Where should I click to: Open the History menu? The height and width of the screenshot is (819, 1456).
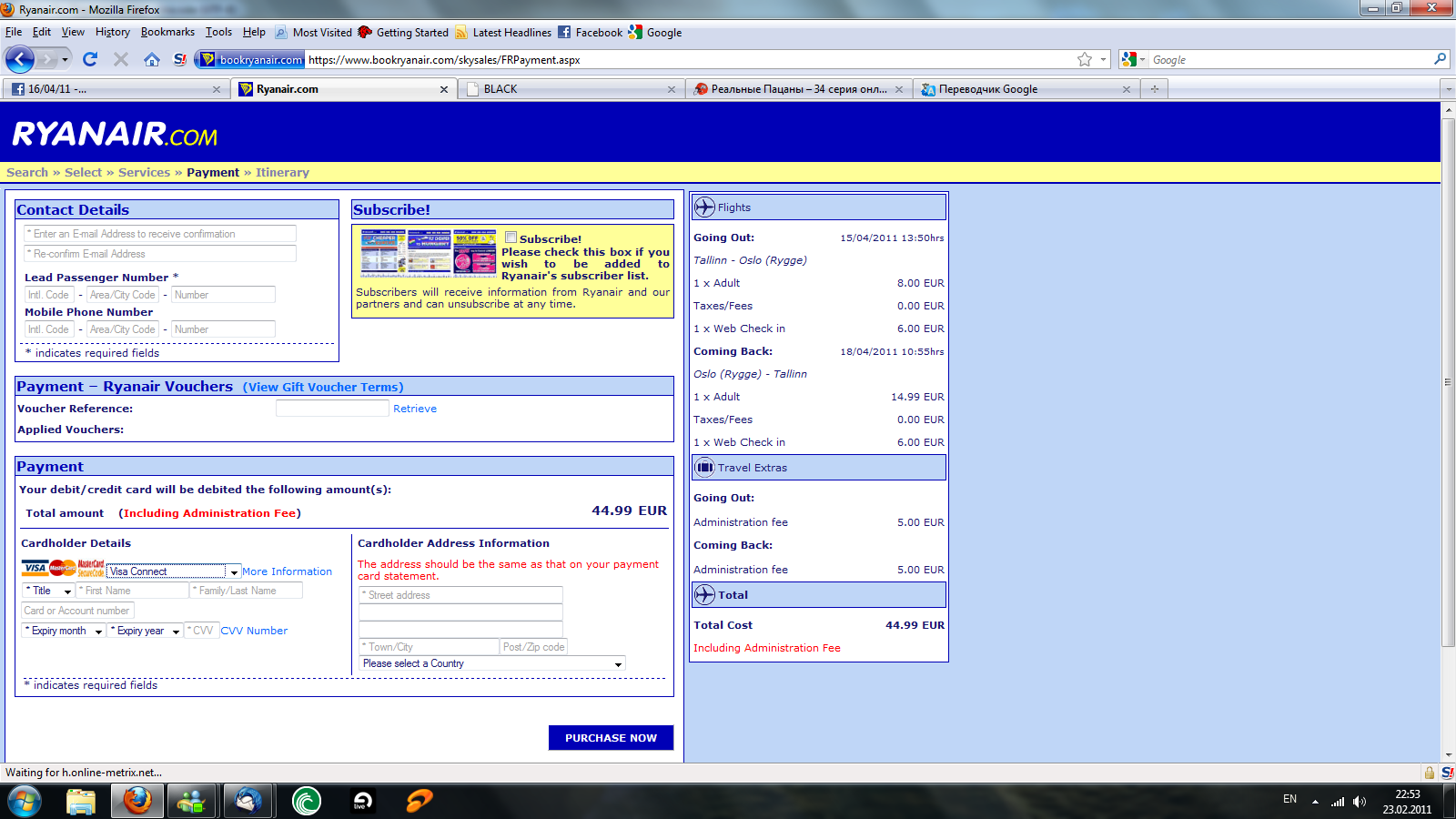pos(113,32)
